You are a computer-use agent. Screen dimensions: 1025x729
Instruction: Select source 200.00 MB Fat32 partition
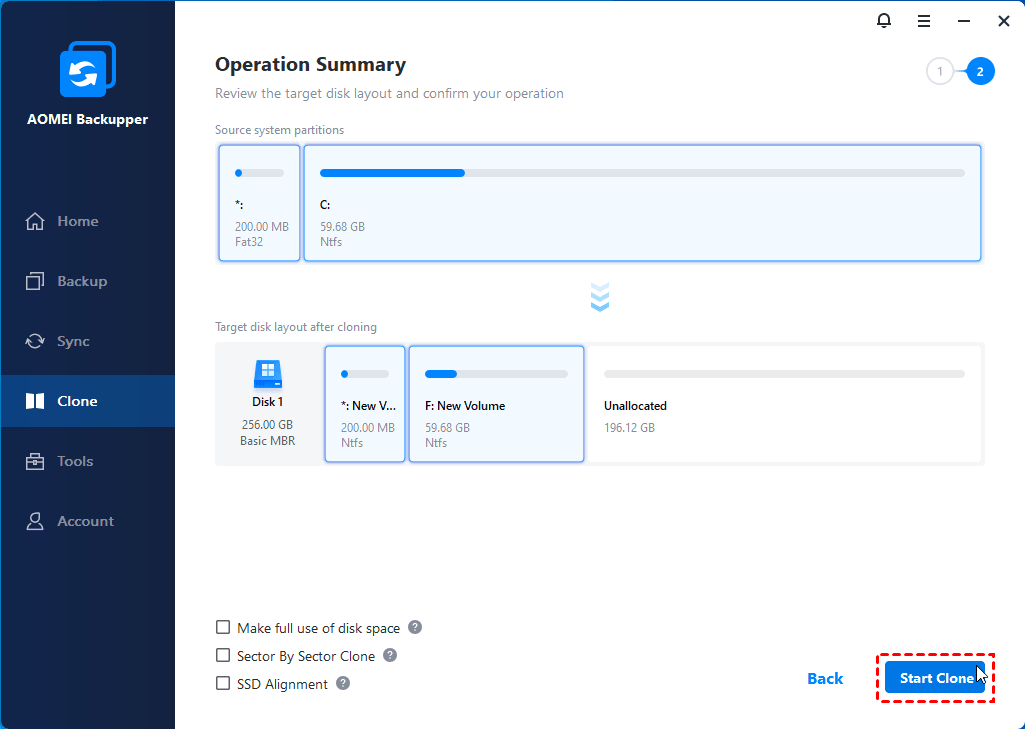point(260,203)
